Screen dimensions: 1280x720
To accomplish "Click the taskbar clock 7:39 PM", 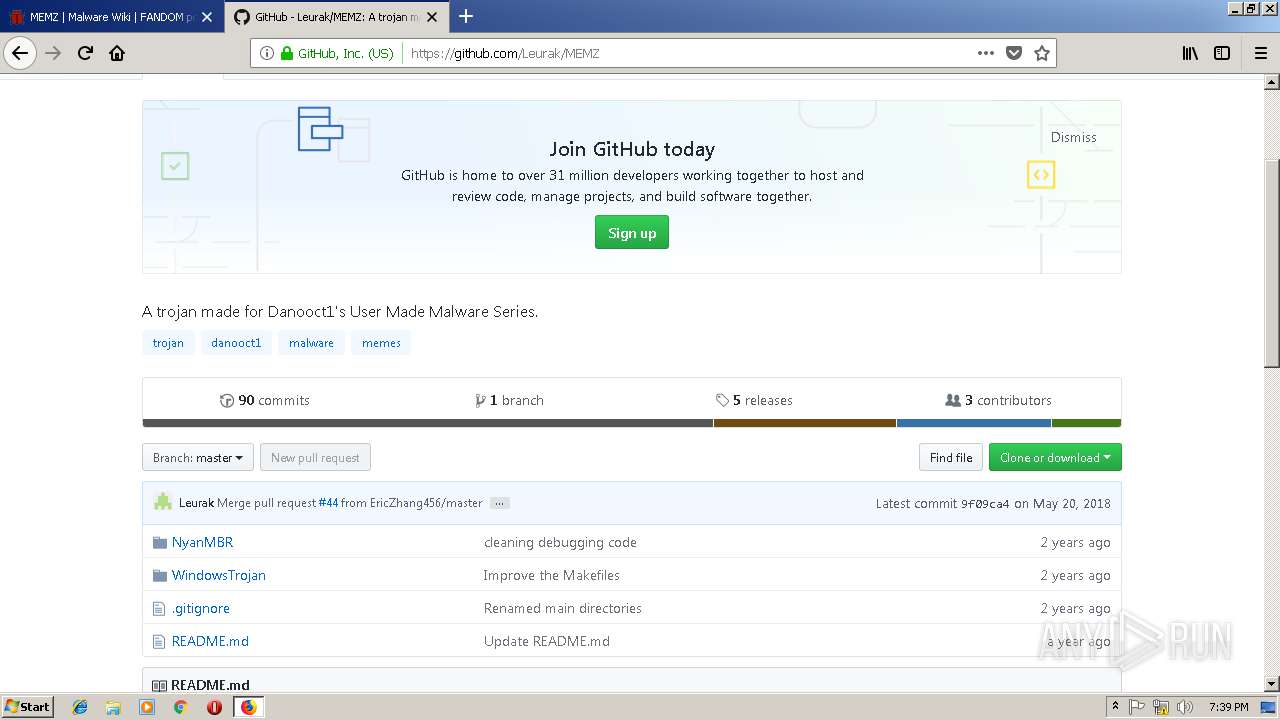I will 1228,707.
